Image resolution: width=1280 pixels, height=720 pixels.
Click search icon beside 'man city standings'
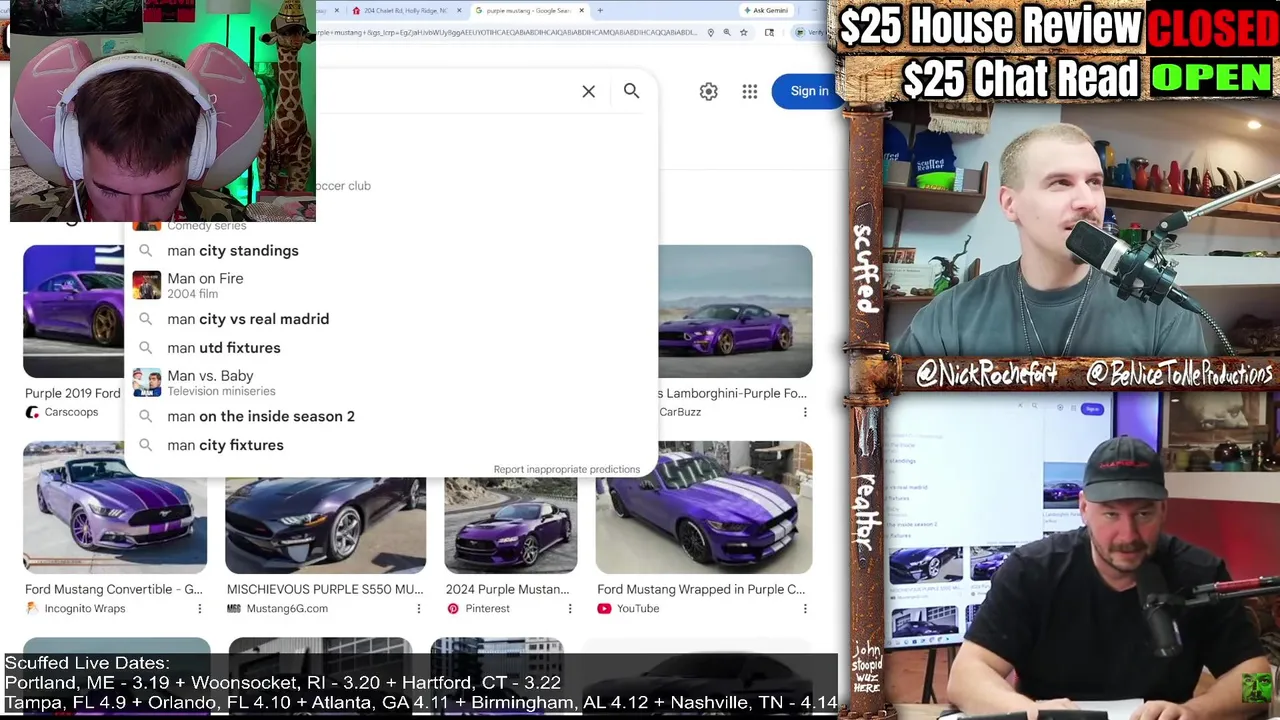146,251
